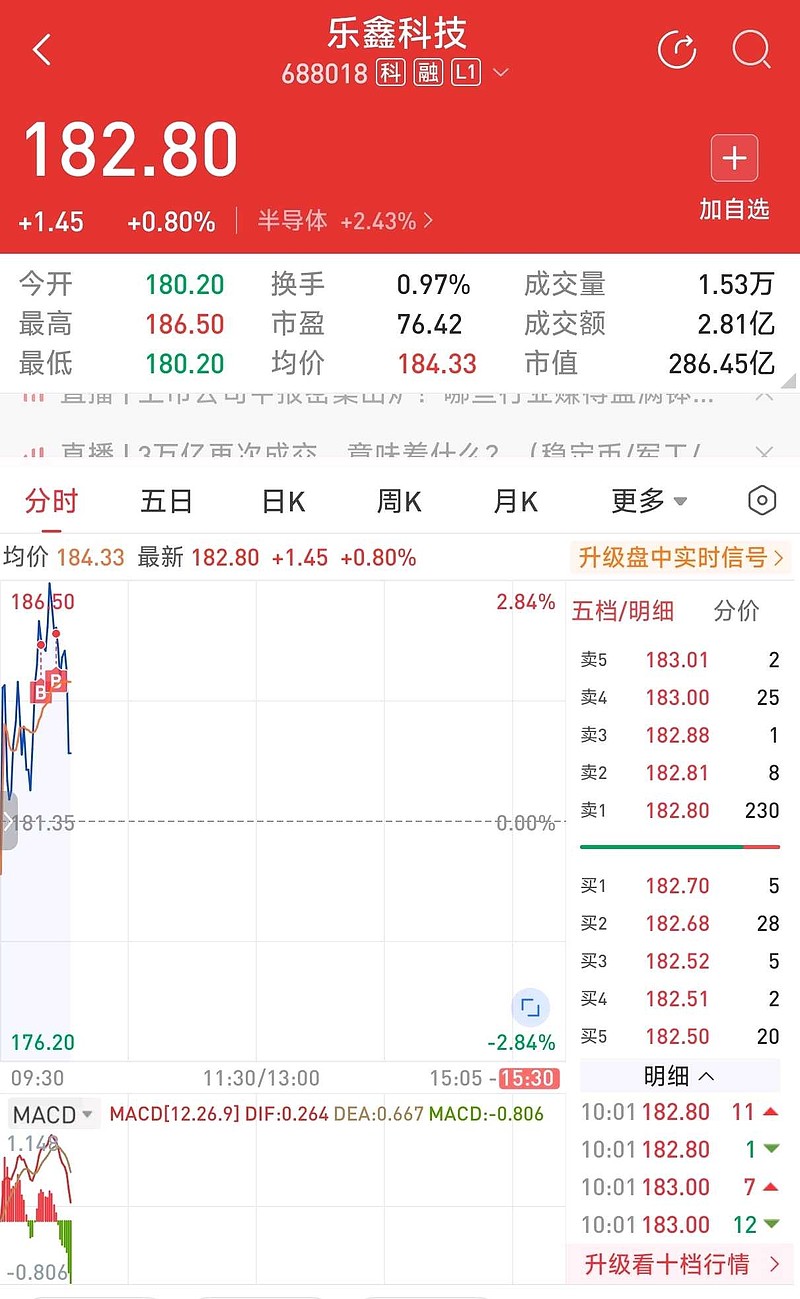Tap the current price 182.80 headline
The image size is (800, 1299).
tap(130, 151)
